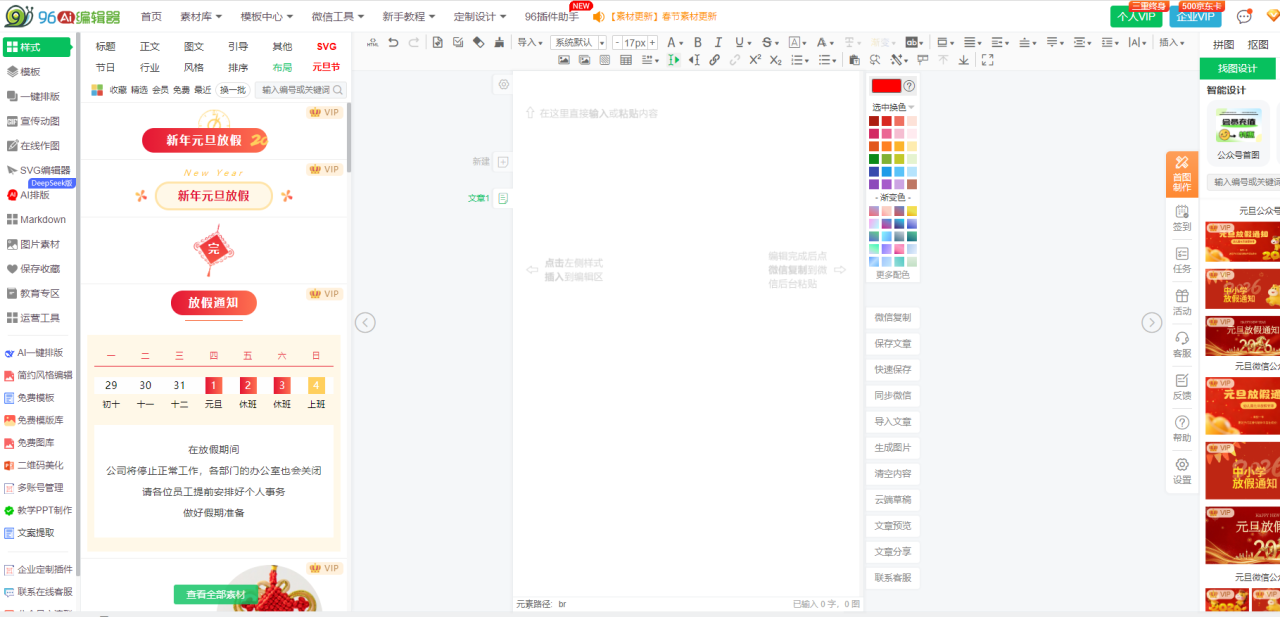Insert a hyperlink with the link icon

point(715,60)
